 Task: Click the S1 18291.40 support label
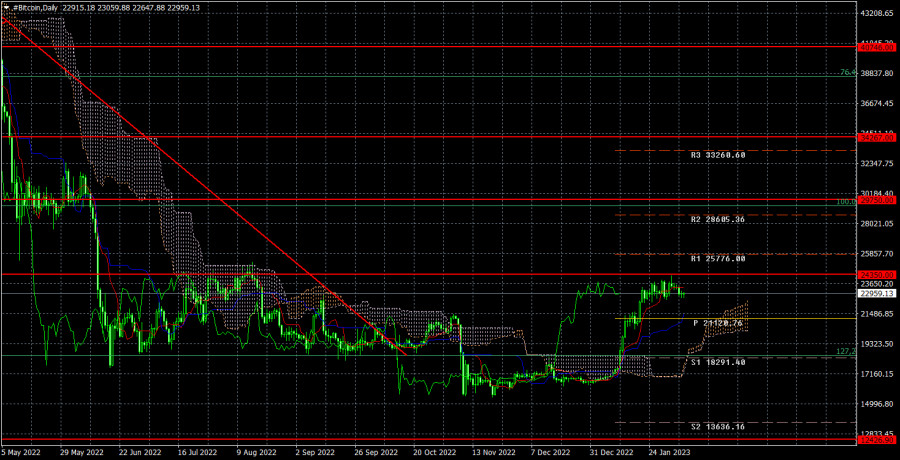tap(717, 362)
